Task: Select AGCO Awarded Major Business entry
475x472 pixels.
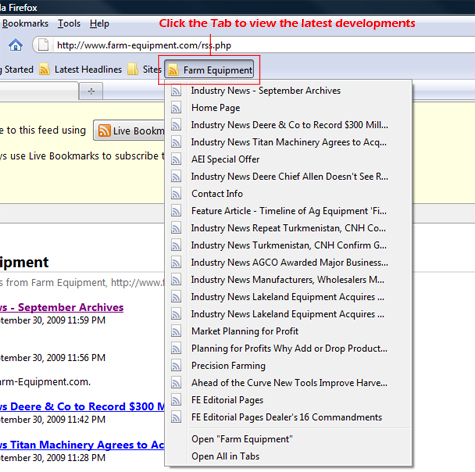Action: coord(289,263)
